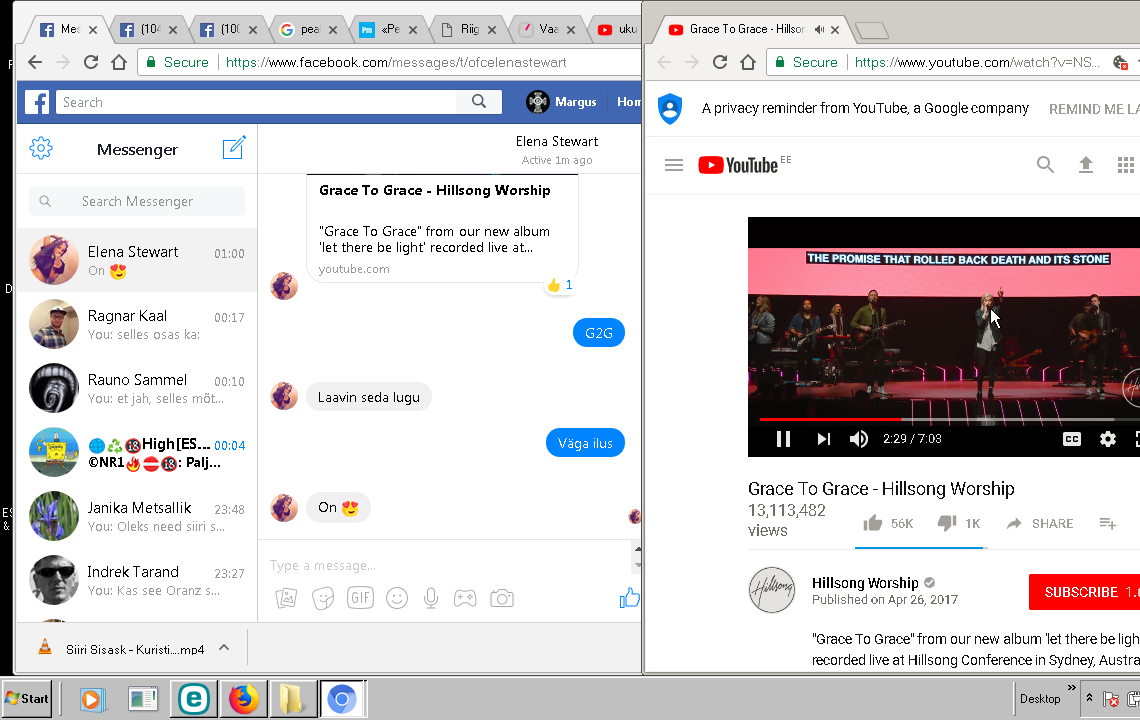Record a voice clip with microphone icon
This screenshot has width=1140, height=720.
pos(431,599)
